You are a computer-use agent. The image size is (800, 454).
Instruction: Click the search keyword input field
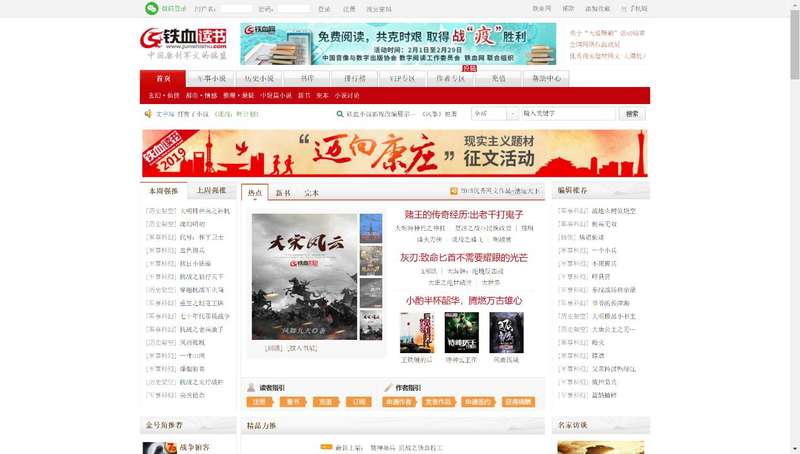pyautogui.click(x=566, y=114)
